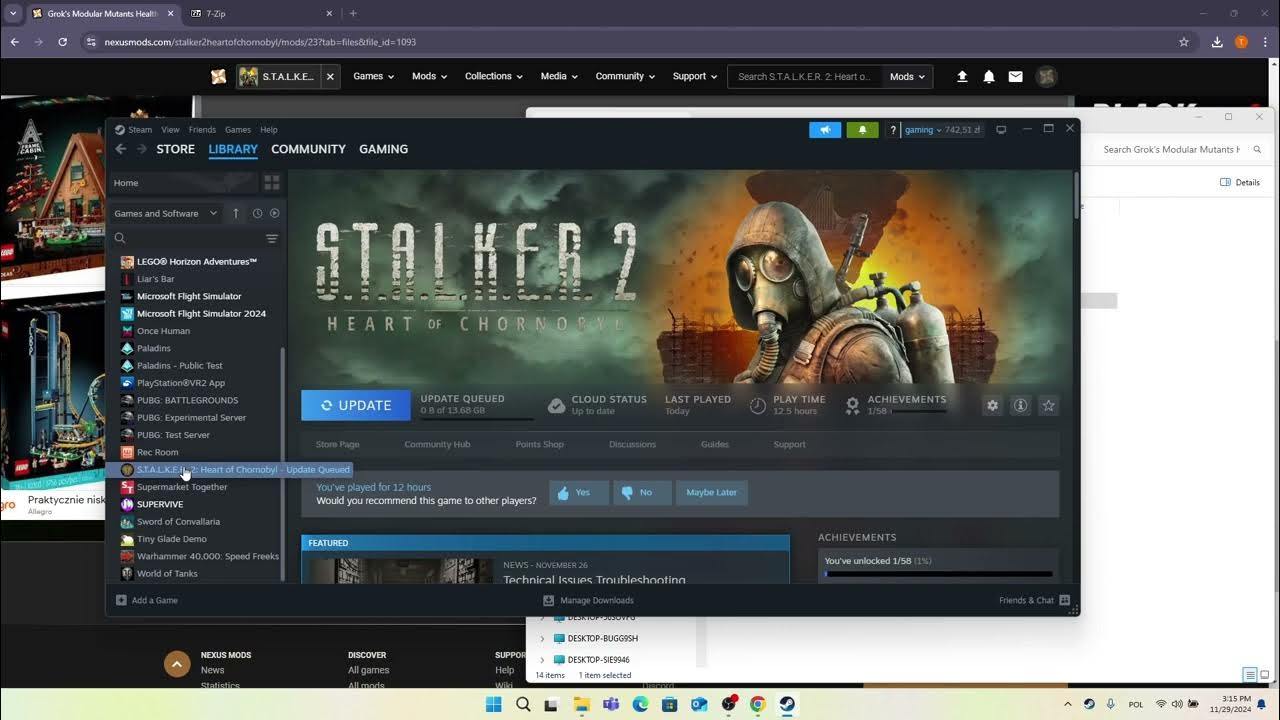This screenshot has height=720, width=1280.
Task: Open Friends & Chat panel
Action: (1034, 600)
